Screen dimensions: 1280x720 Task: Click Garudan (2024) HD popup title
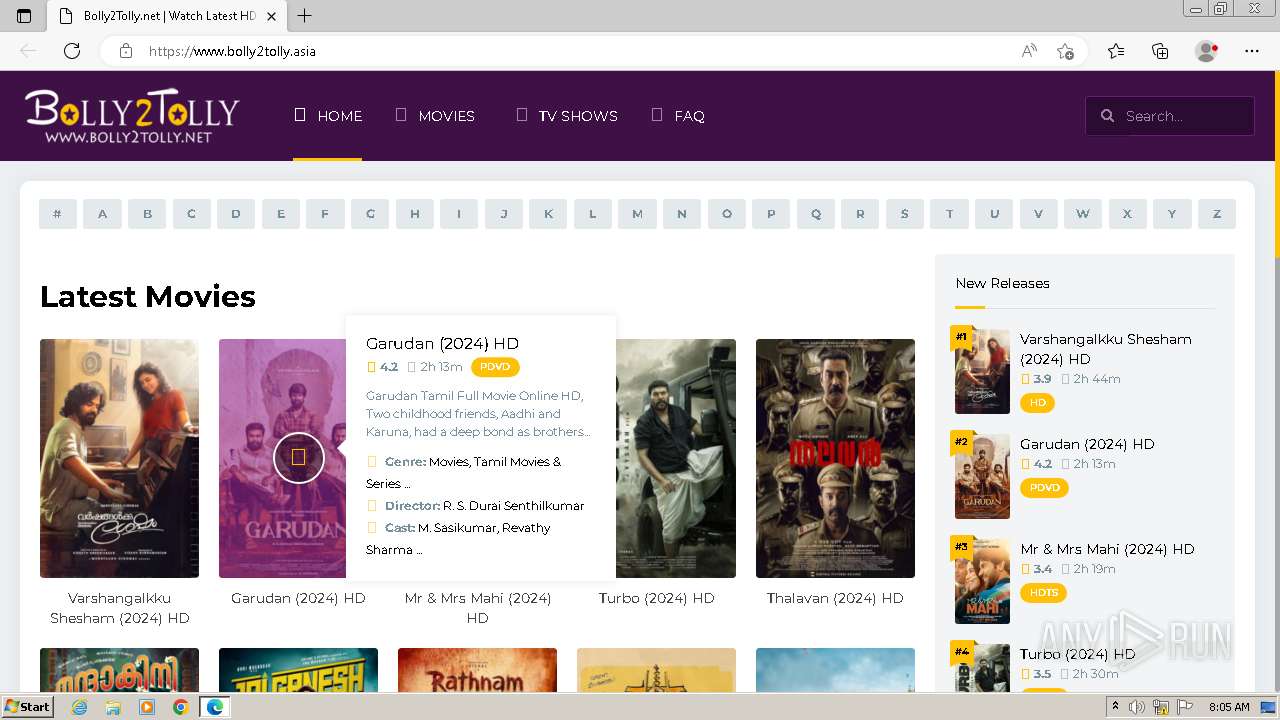click(x=442, y=343)
